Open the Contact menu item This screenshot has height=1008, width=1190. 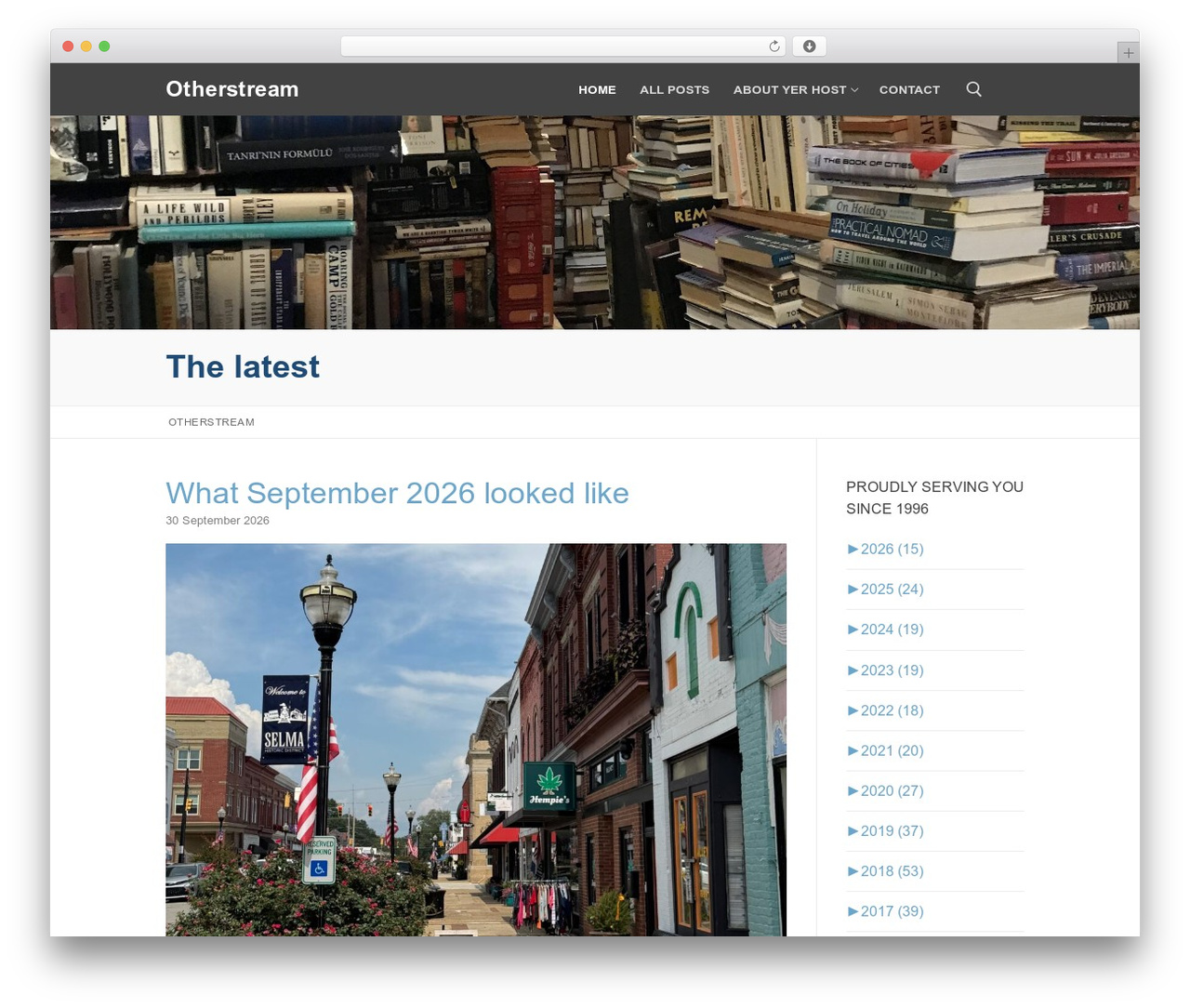(x=909, y=90)
